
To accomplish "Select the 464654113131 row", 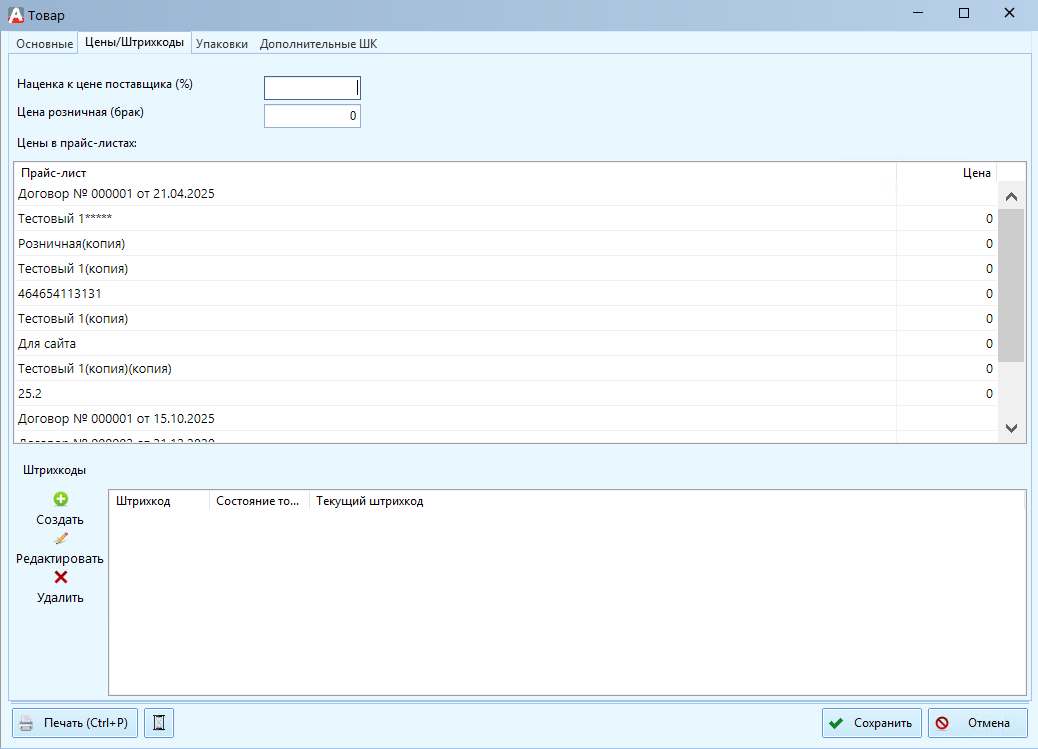I will [x=506, y=293].
